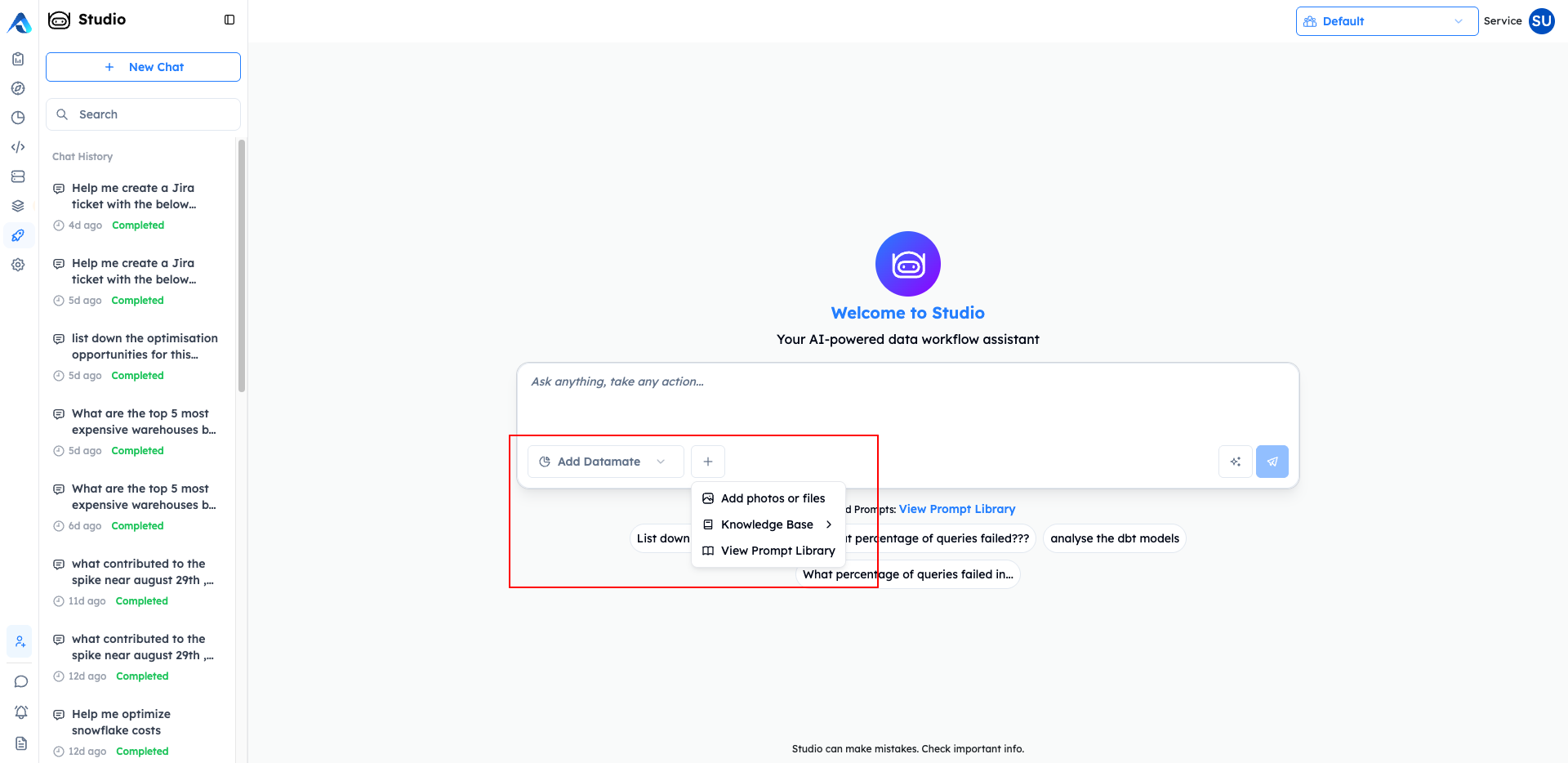Click the sparkle enhance icon near send button

(x=1235, y=462)
